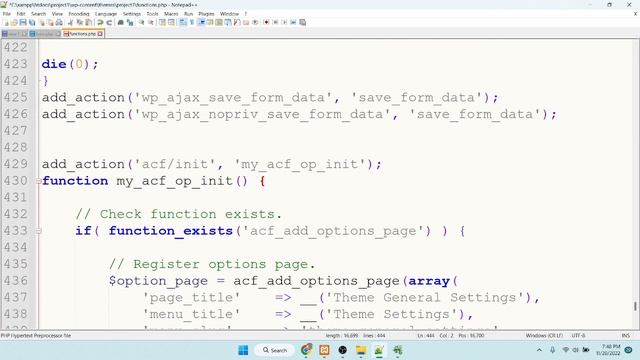Viewport: 640px width, 360px height.
Task: Open the Window menu
Action: tap(229, 14)
